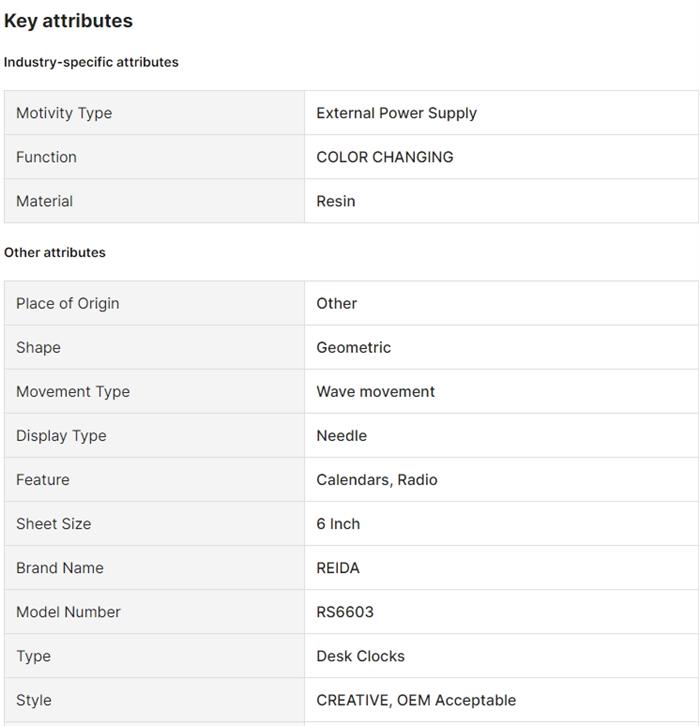
Task: Select the Needle display value
Action: [341, 436]
